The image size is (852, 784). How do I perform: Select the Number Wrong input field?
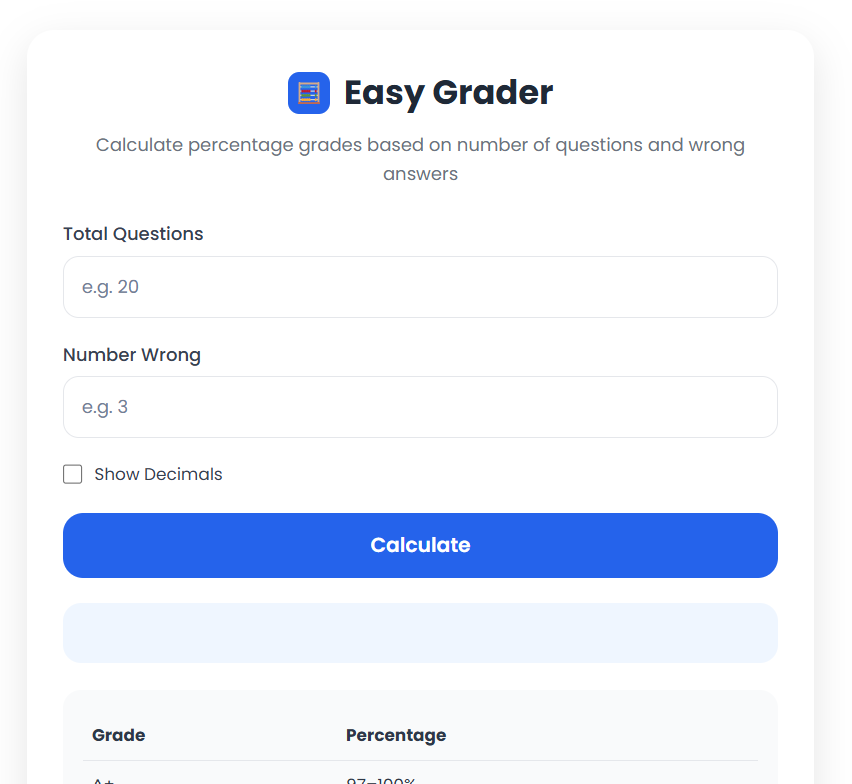420,407
